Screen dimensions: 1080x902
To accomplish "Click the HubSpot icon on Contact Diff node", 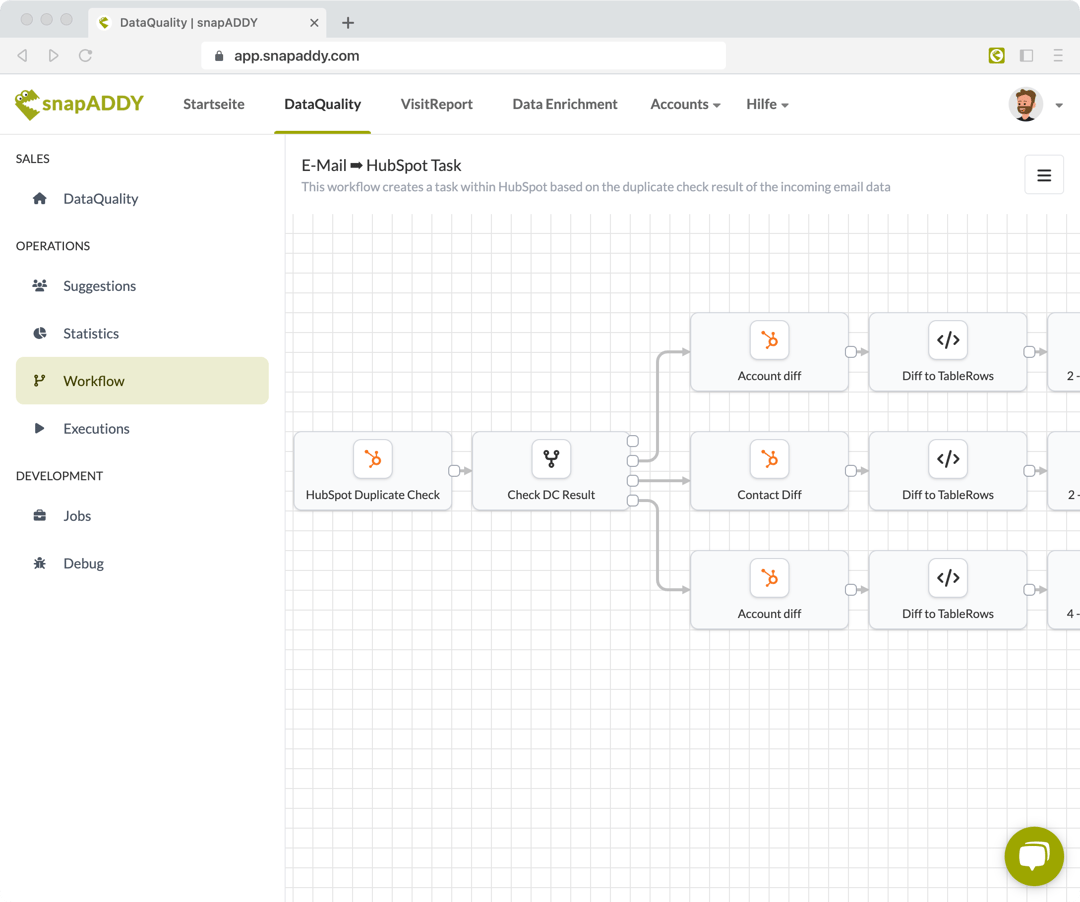I will click(x=769, y=458).
